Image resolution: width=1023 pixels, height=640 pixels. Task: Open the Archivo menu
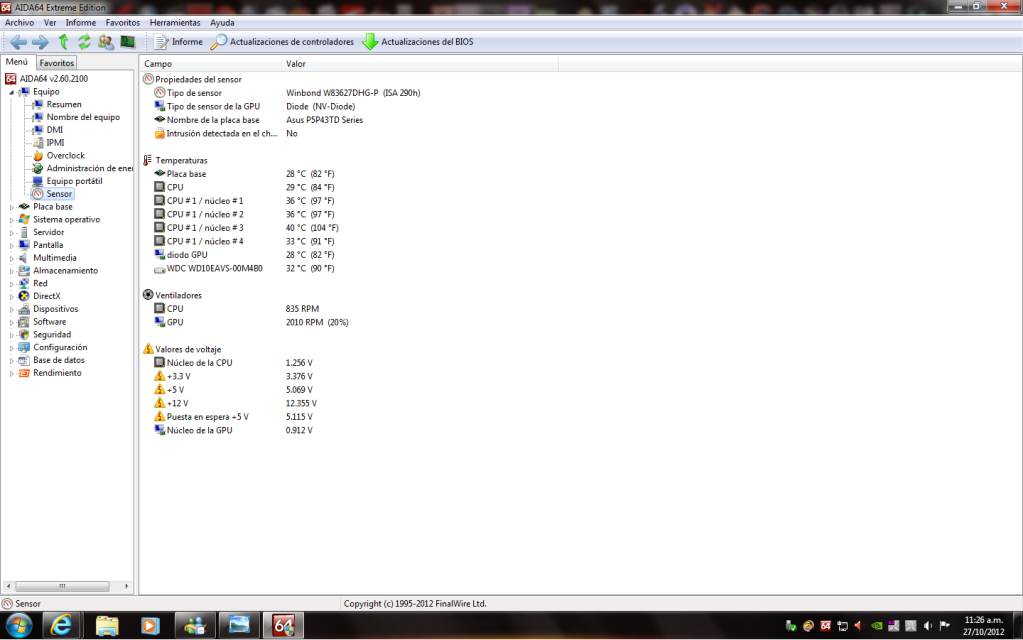coord(20,23)
